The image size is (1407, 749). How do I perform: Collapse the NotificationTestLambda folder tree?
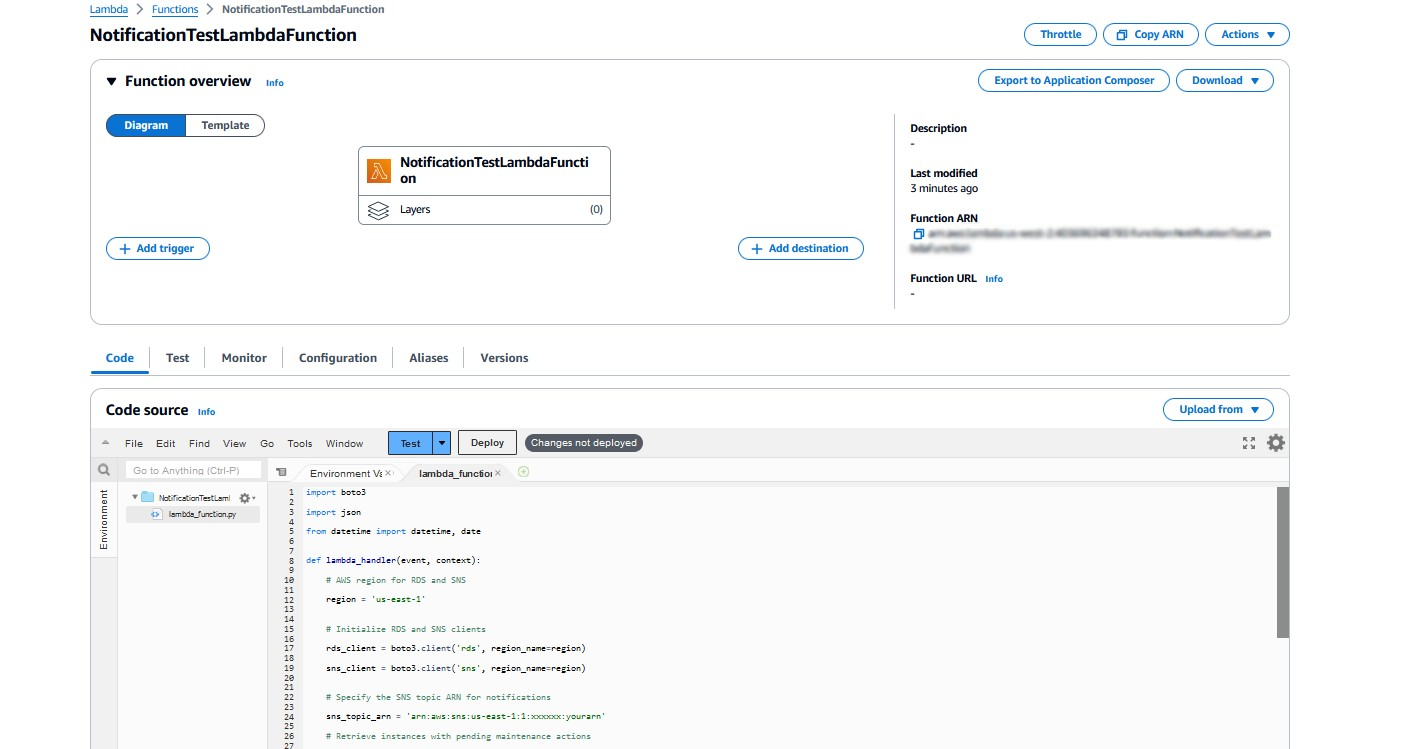(134, 497)
